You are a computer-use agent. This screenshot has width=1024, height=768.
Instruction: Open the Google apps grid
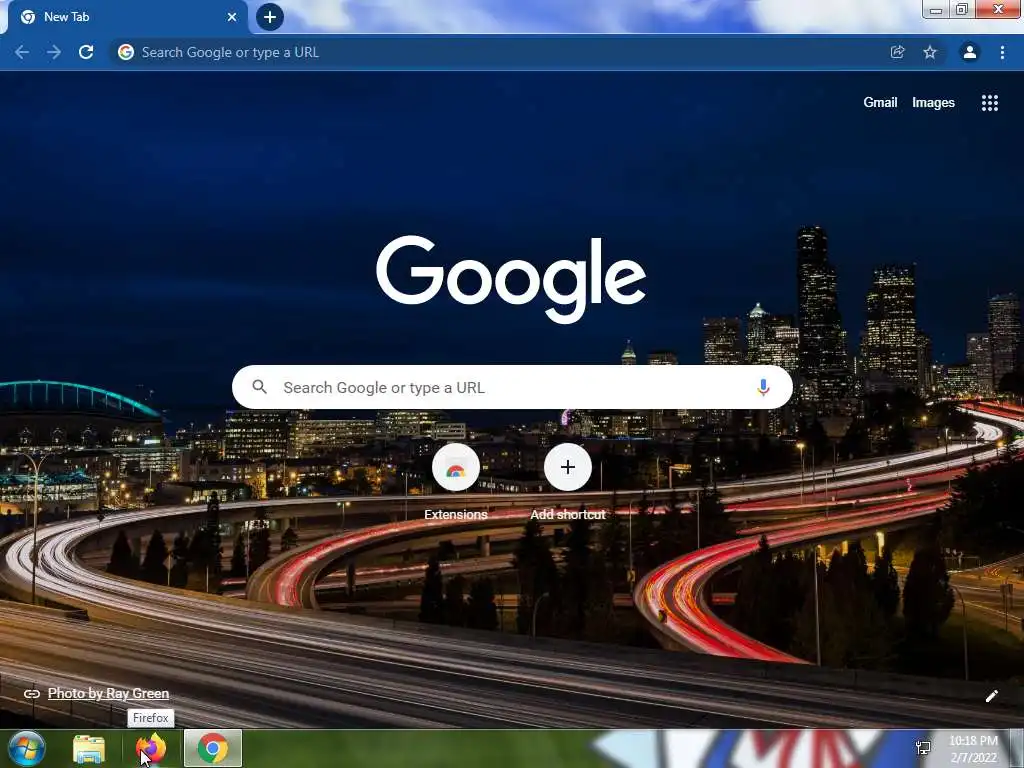point(990,103)
